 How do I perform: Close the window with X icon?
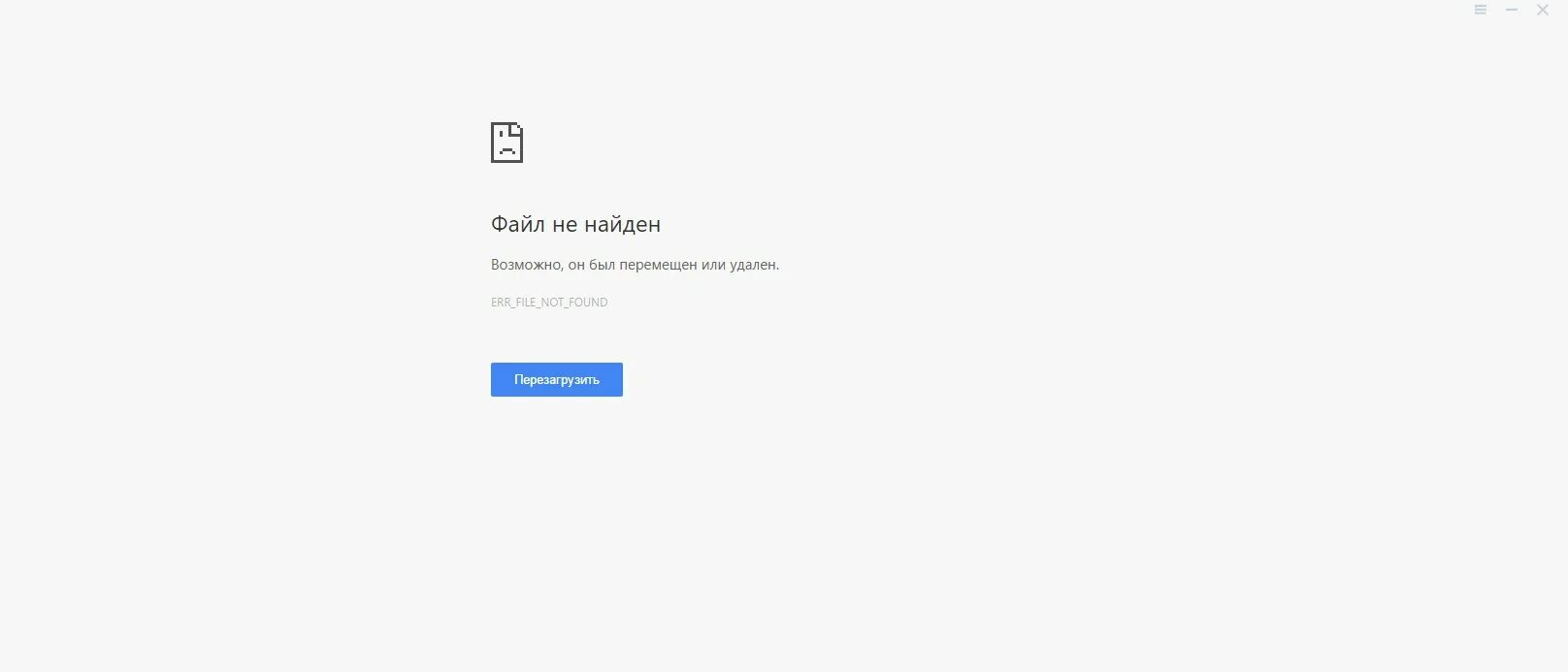[1543, 10]
